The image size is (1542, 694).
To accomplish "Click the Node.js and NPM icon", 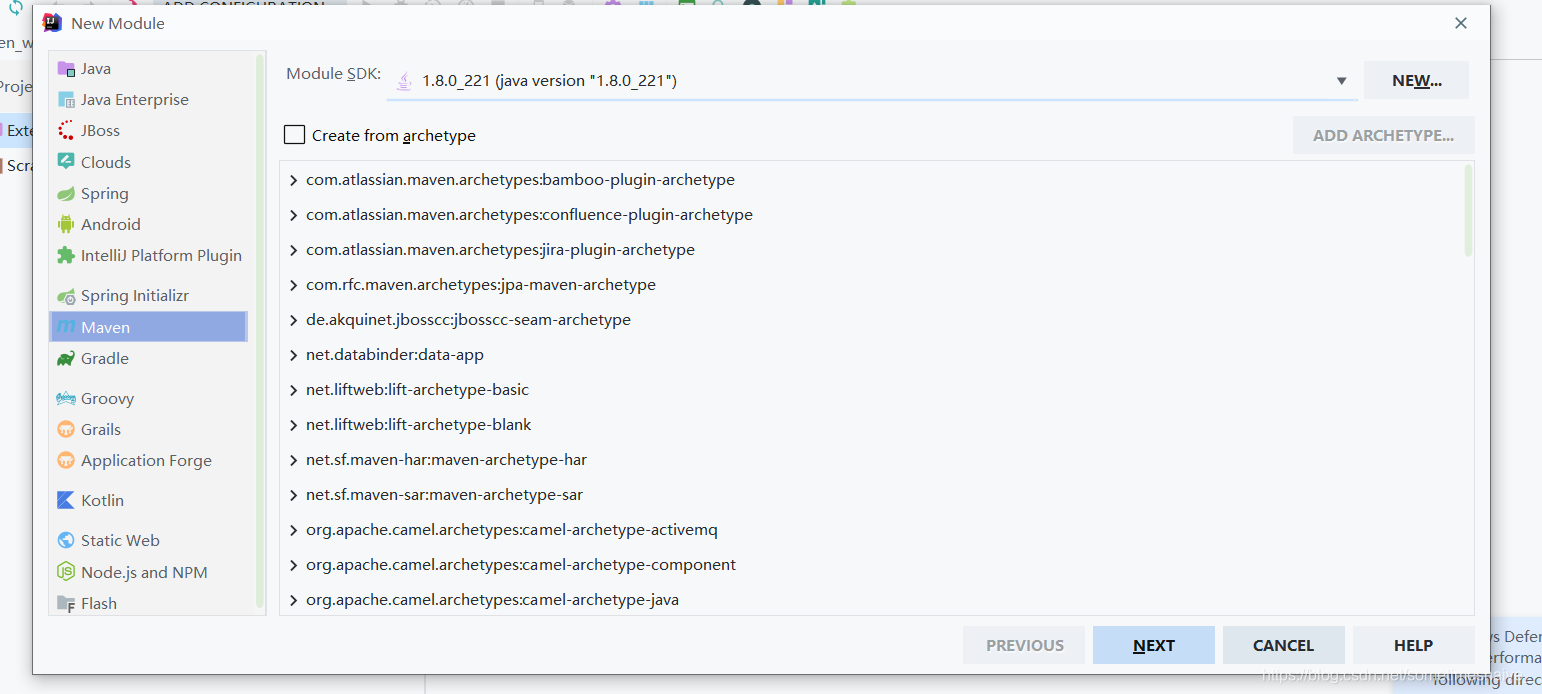I will (x=66, y=573).
